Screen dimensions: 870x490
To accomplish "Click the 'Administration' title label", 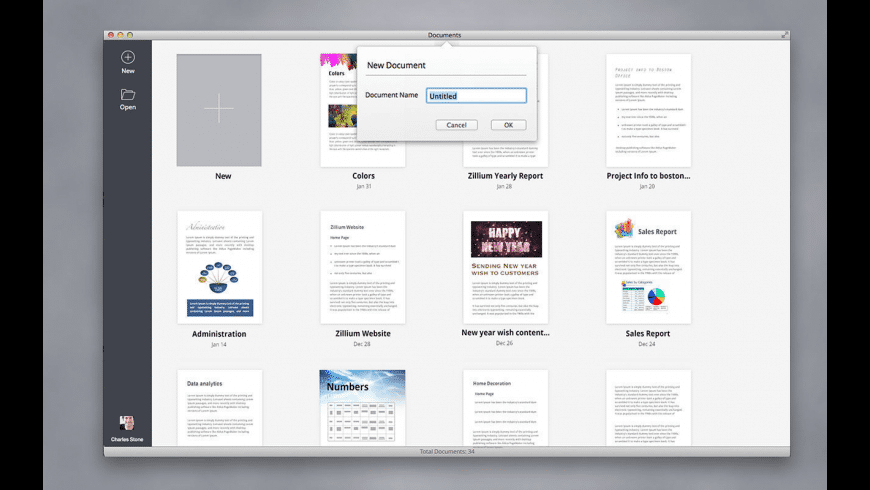I will coord(219,334).
